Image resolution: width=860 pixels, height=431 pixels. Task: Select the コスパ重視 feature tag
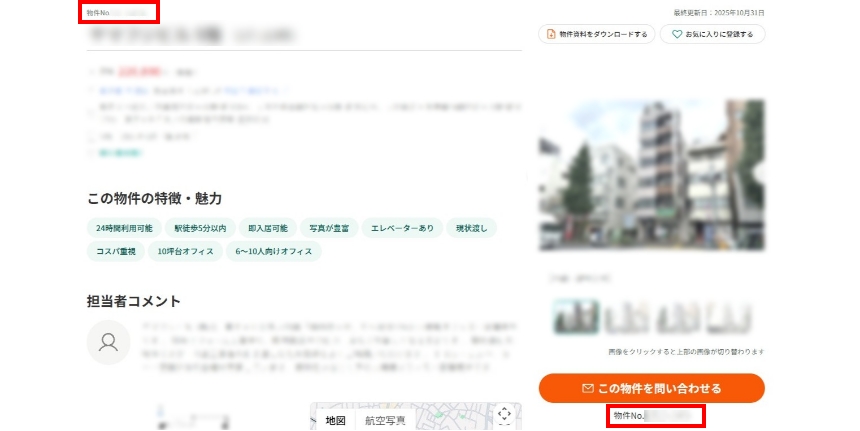116,251
